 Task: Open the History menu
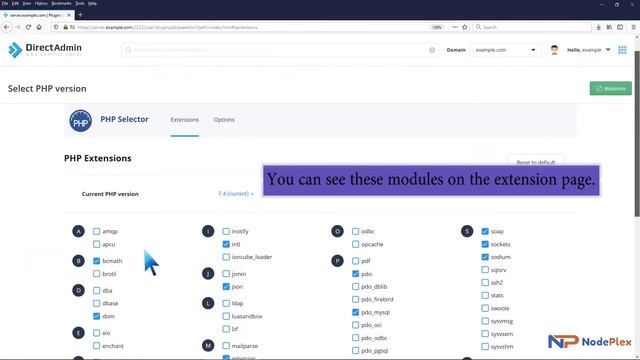[41, 3]
